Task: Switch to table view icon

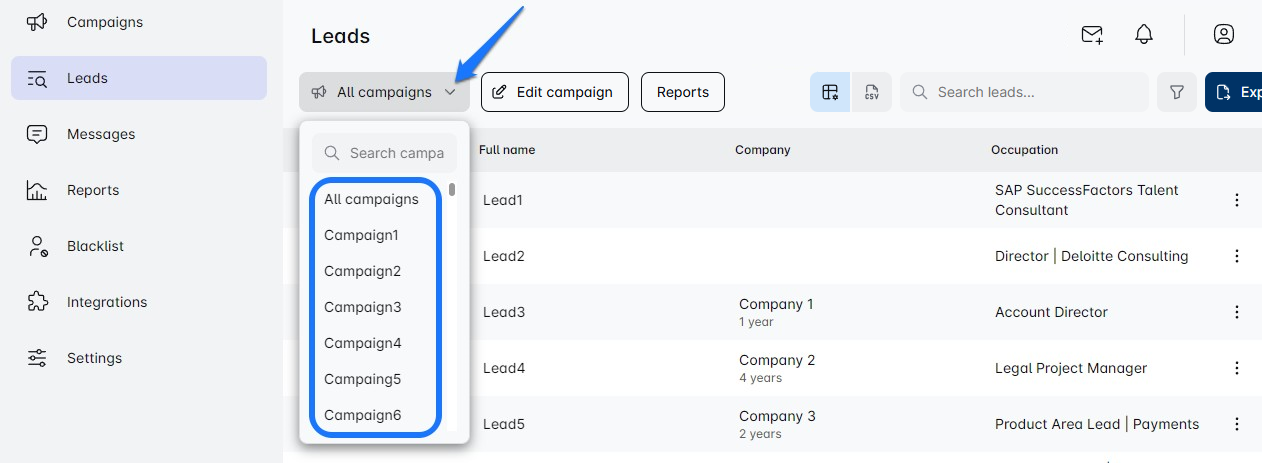Action: tap(830, 92)
